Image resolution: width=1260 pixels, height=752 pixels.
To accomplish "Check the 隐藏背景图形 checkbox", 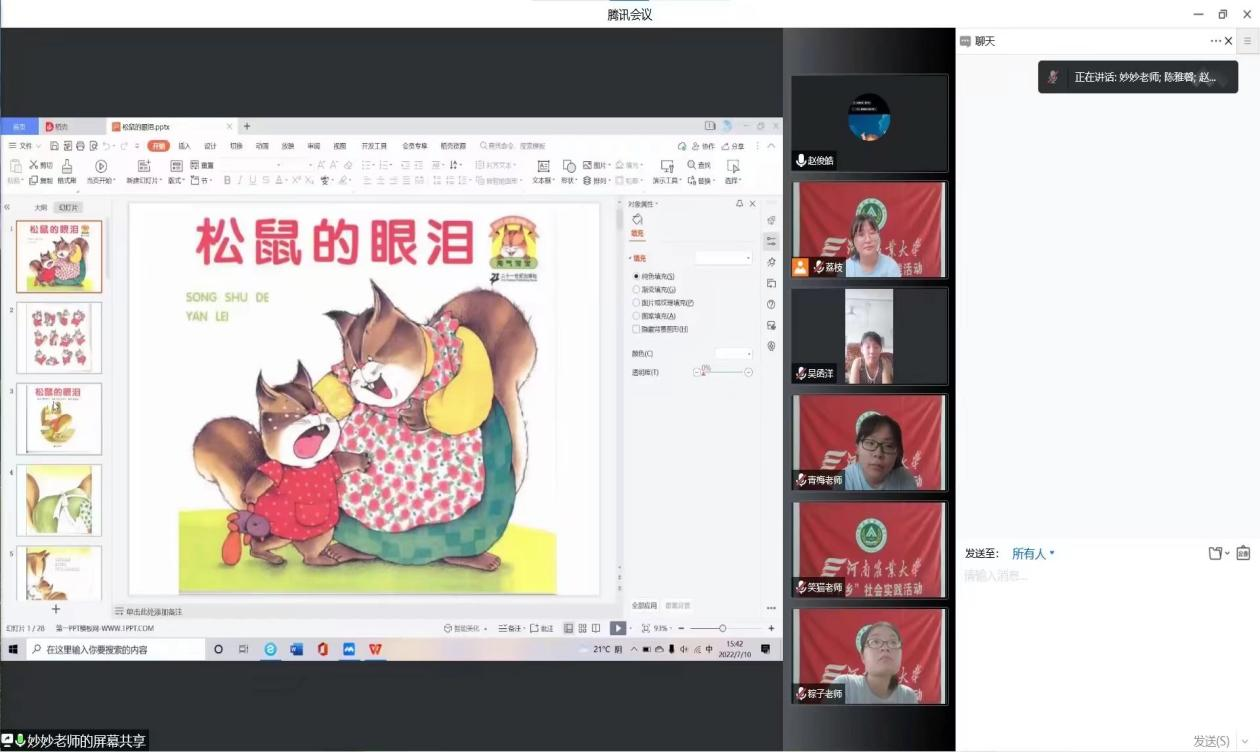I will coord(636,328).
